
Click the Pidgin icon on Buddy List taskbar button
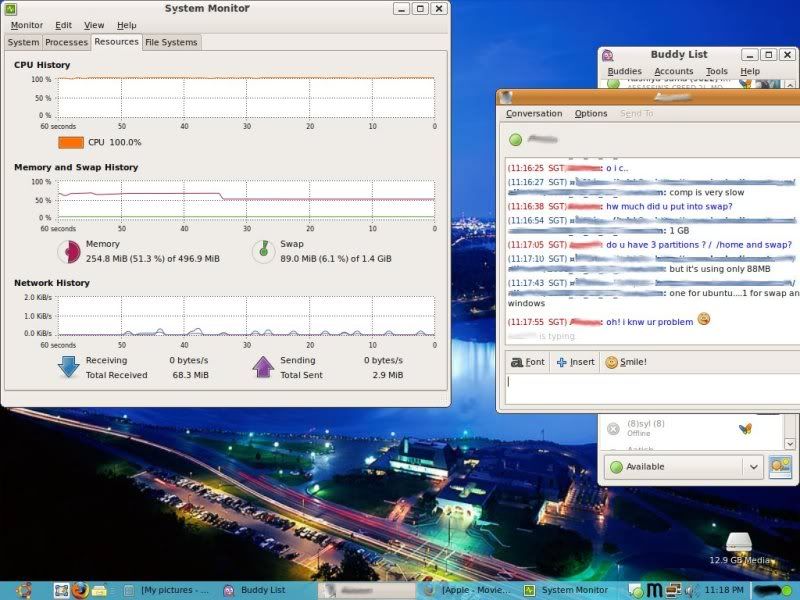(229, 591)
